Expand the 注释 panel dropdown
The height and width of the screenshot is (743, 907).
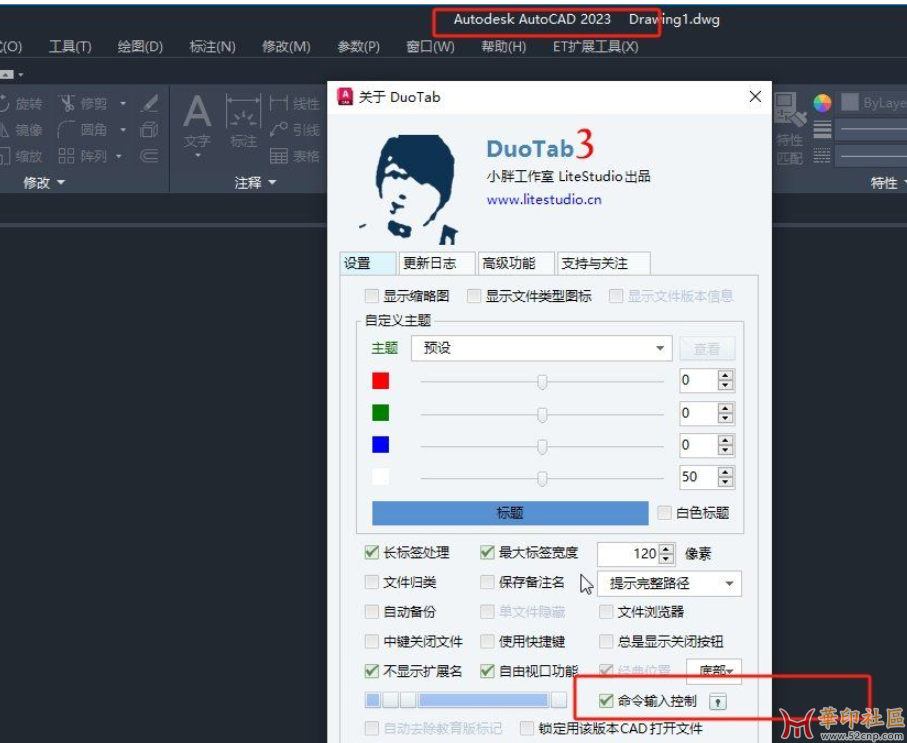[255, 183]
